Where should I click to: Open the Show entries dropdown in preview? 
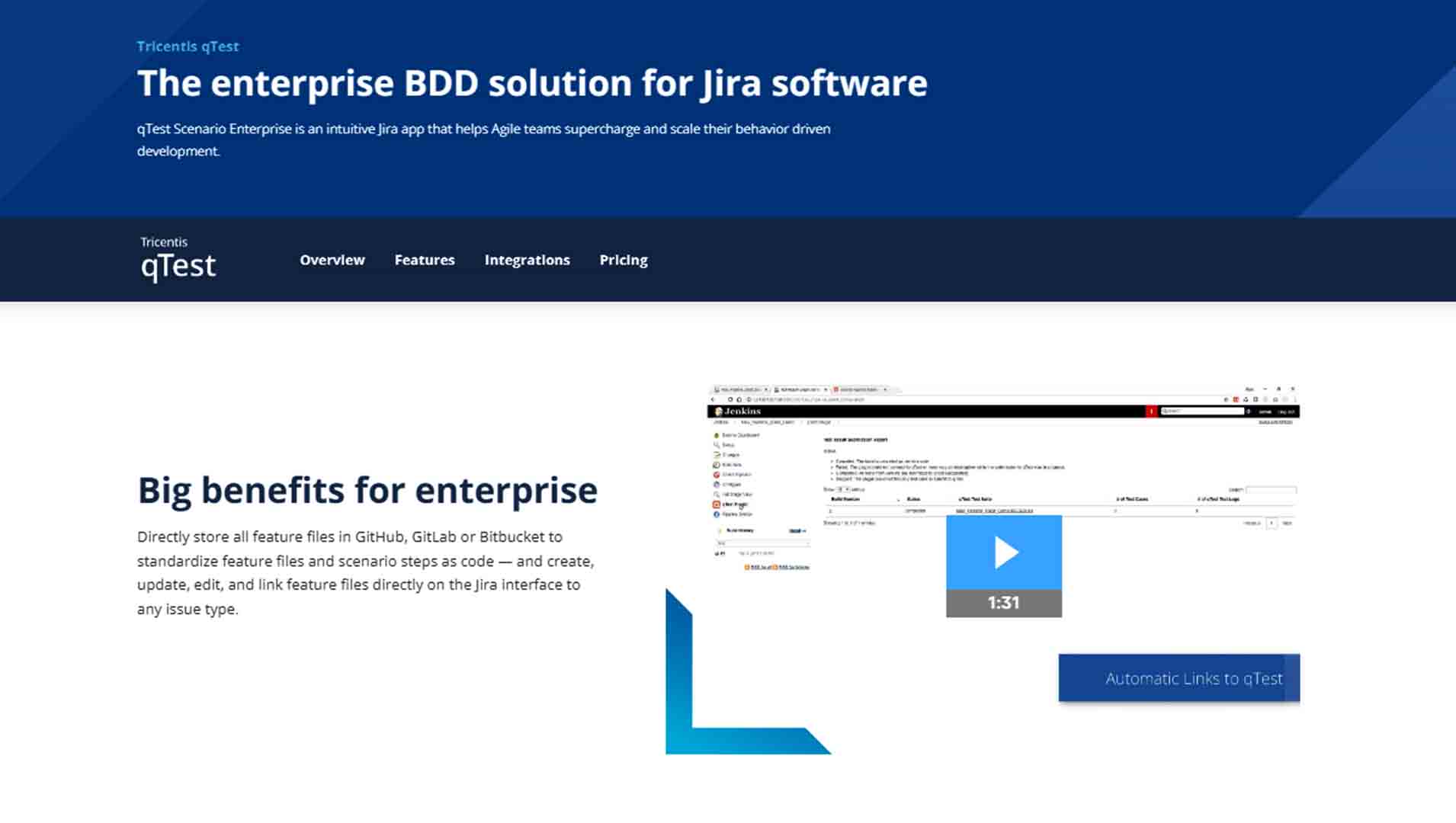pyautogui.click(x=843, y=489)
